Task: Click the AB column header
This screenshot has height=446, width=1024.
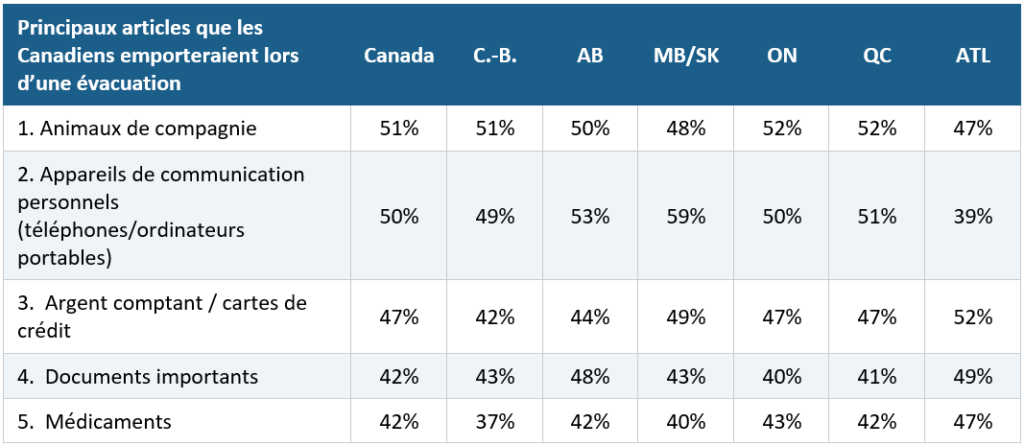Action: point(590,56)
